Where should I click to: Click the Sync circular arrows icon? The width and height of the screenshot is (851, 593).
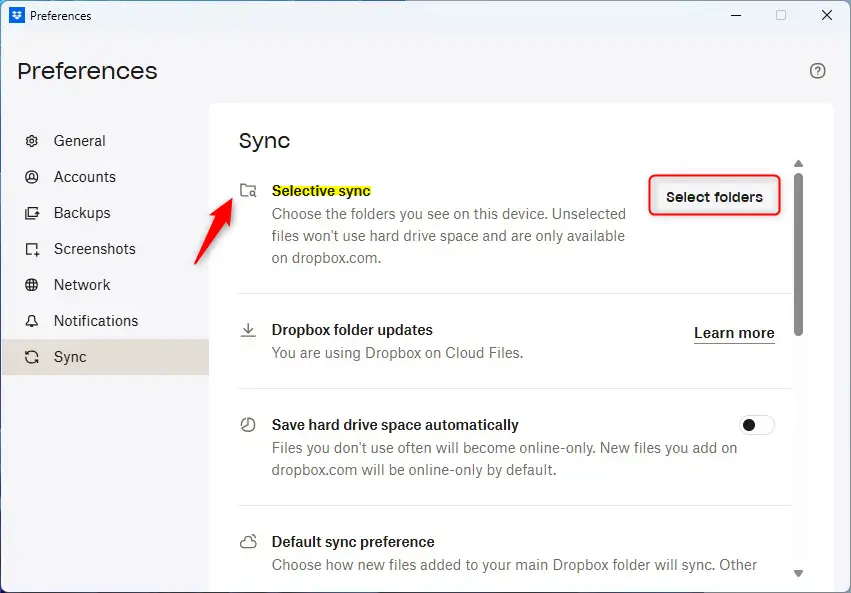click(32, 357)
